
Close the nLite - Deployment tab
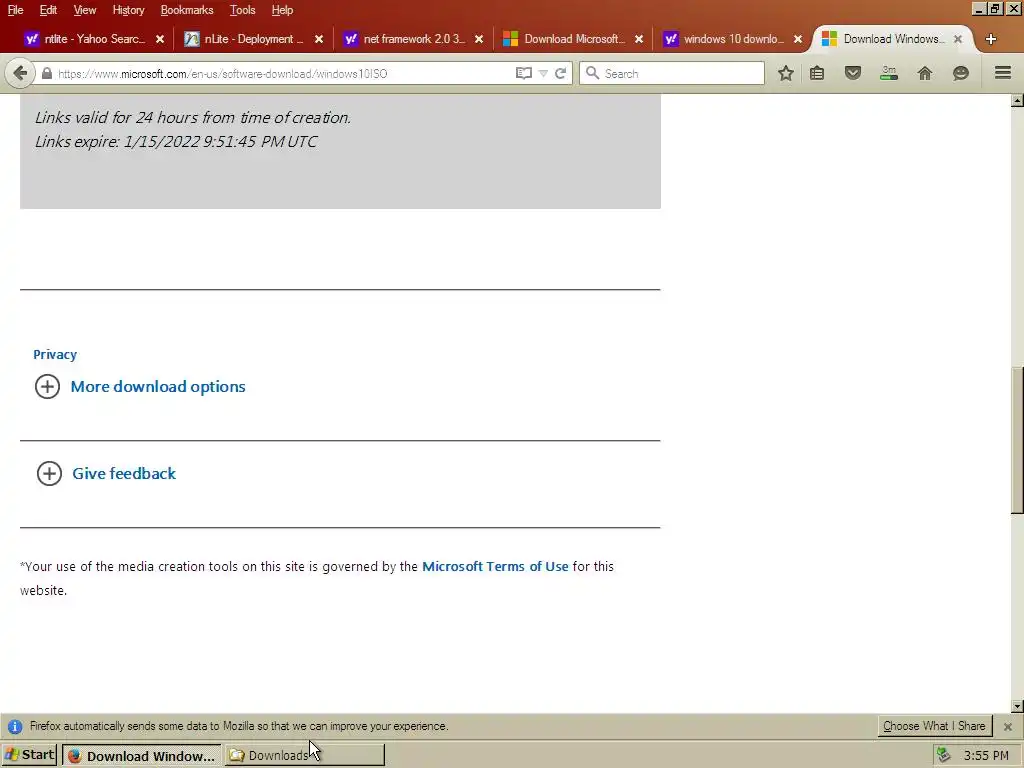click(x=319, y=39)
